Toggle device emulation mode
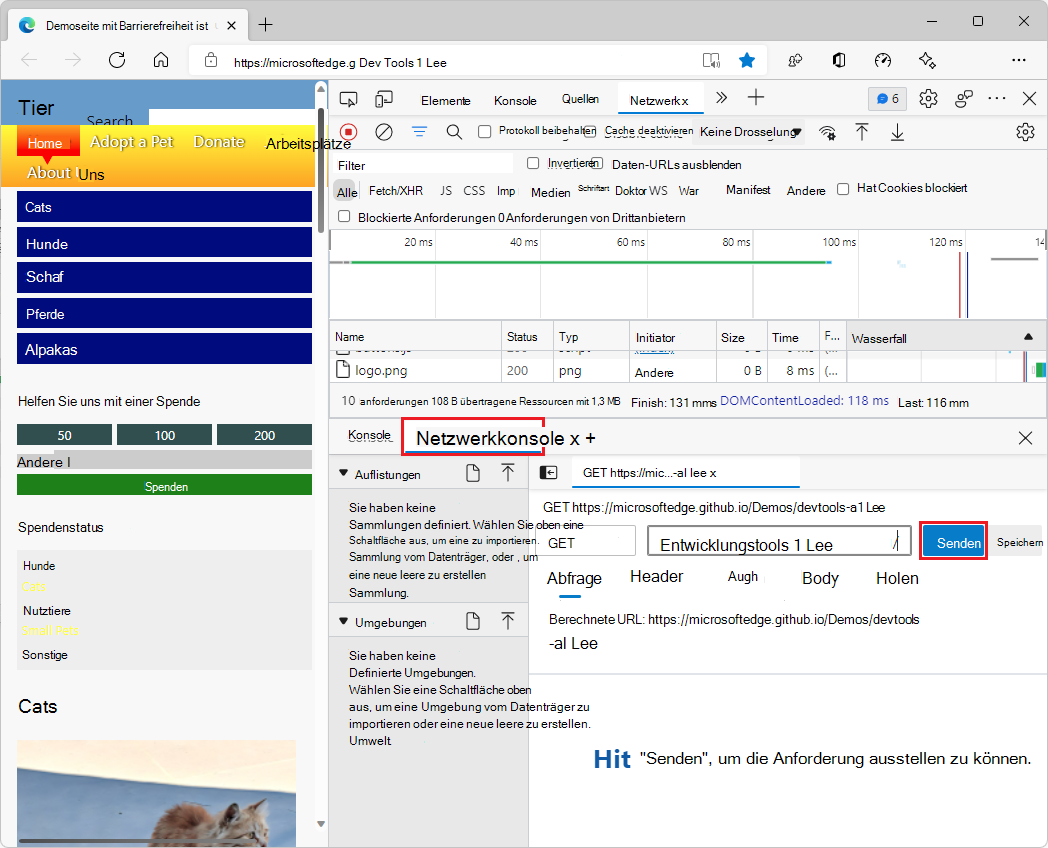 383,99
